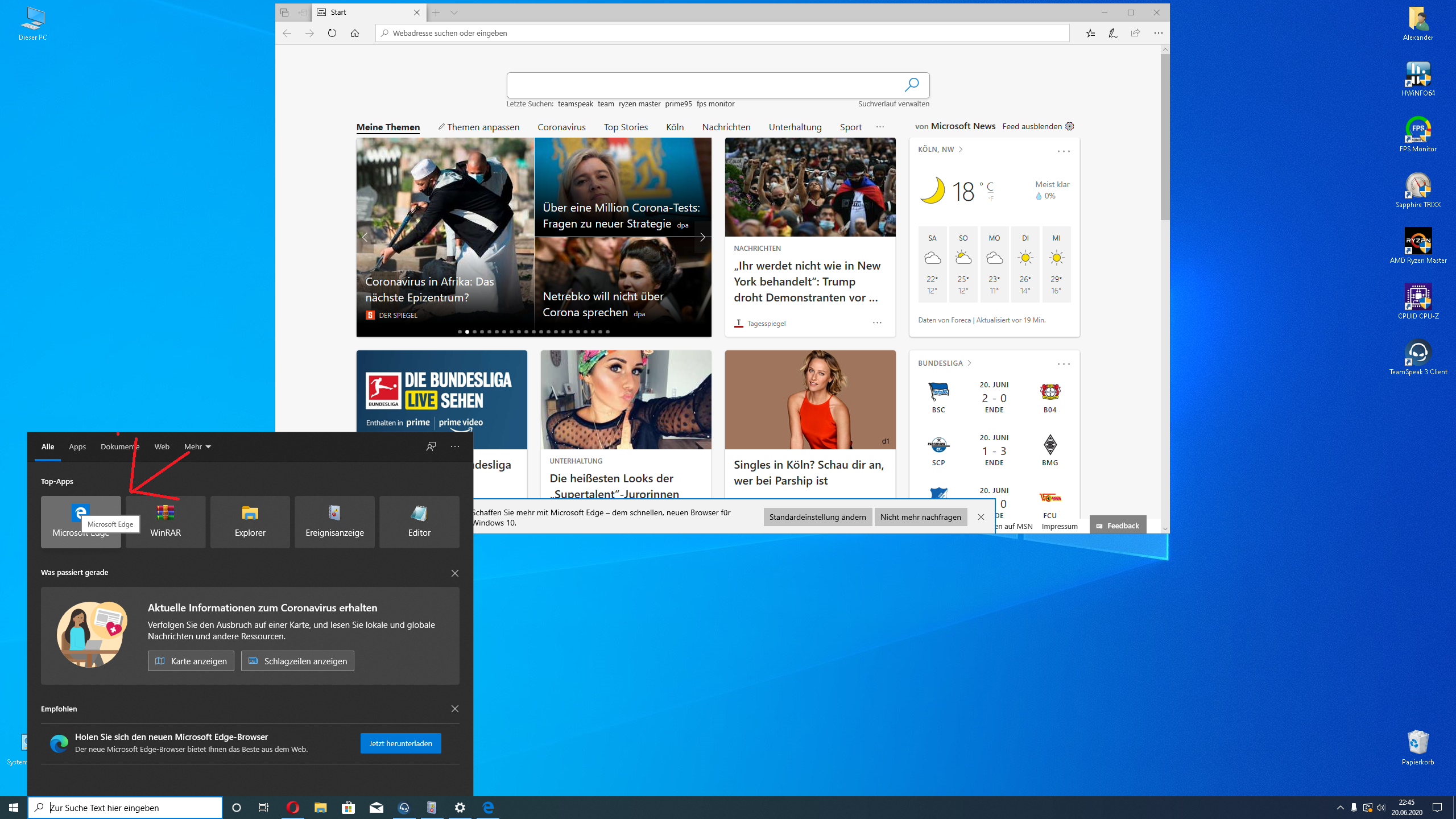Open Edge settings and more menu
The width and height of the screenshot is (1456, 819).
(1159, 33)
